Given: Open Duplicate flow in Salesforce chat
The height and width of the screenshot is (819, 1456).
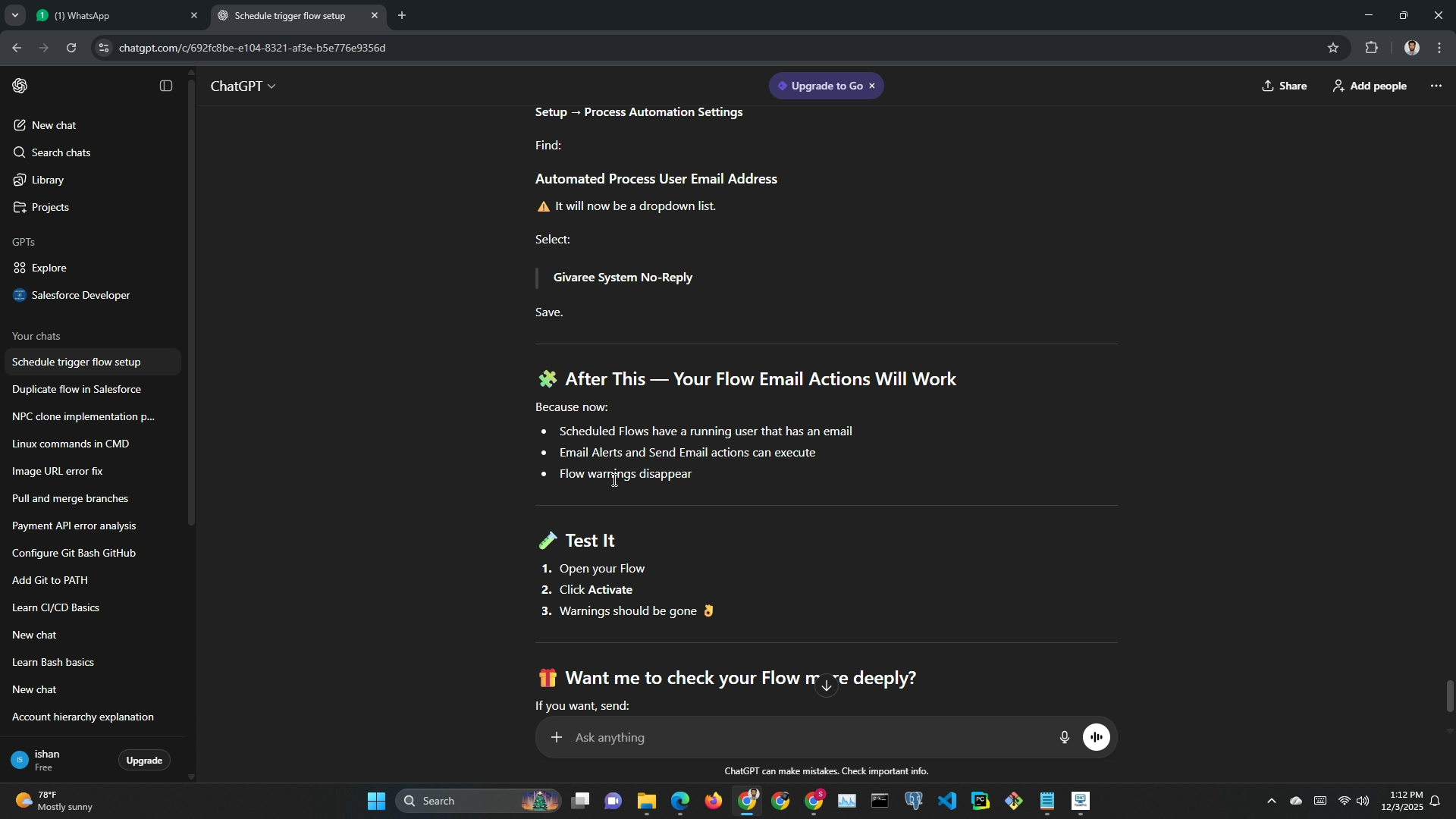Looking at the screenshot, I should coord(77,390).
